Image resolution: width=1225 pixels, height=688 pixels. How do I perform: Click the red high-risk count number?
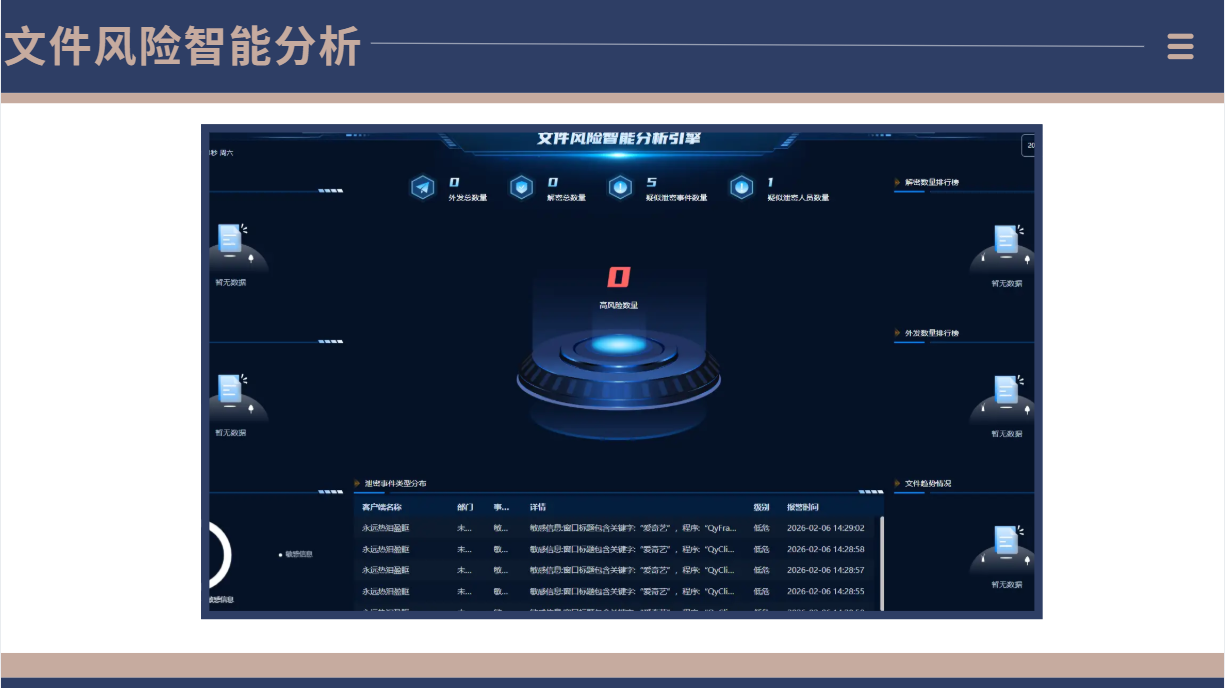(x=618, y=278)
